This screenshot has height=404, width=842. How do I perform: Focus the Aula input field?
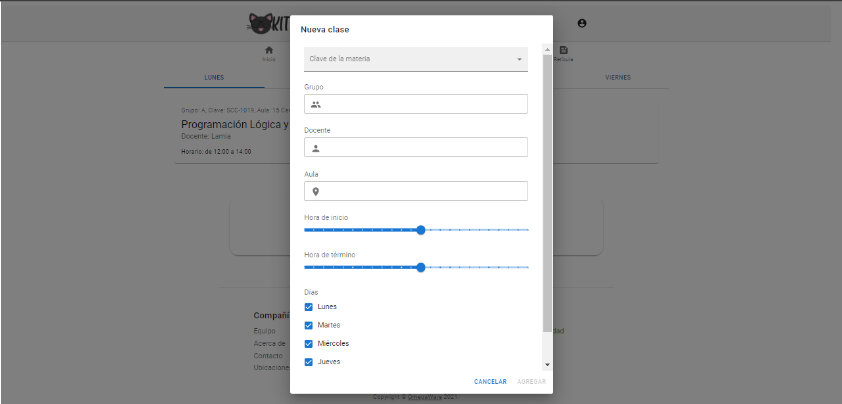[416, 191]
